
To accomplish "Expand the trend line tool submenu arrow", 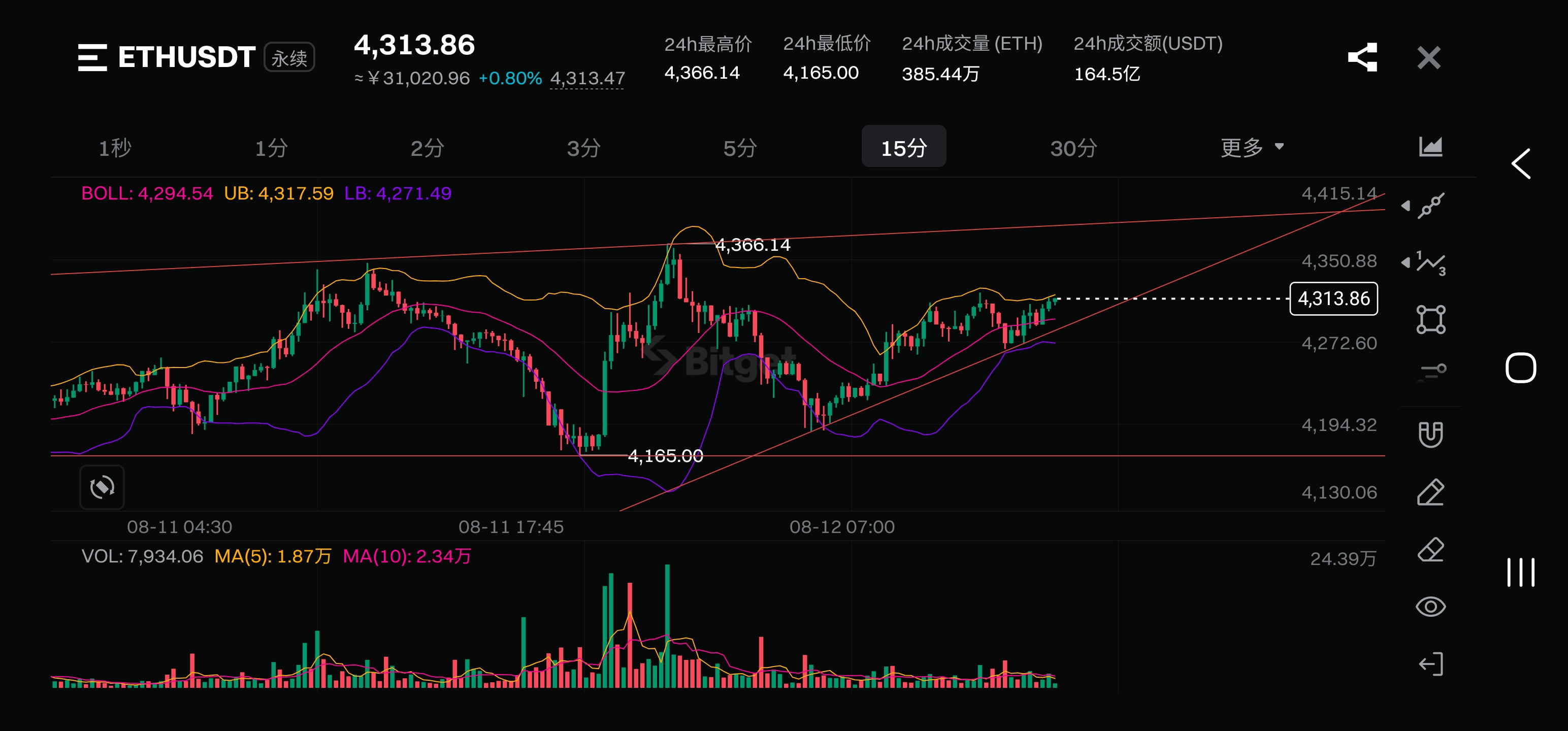I will pos(1406,206).
